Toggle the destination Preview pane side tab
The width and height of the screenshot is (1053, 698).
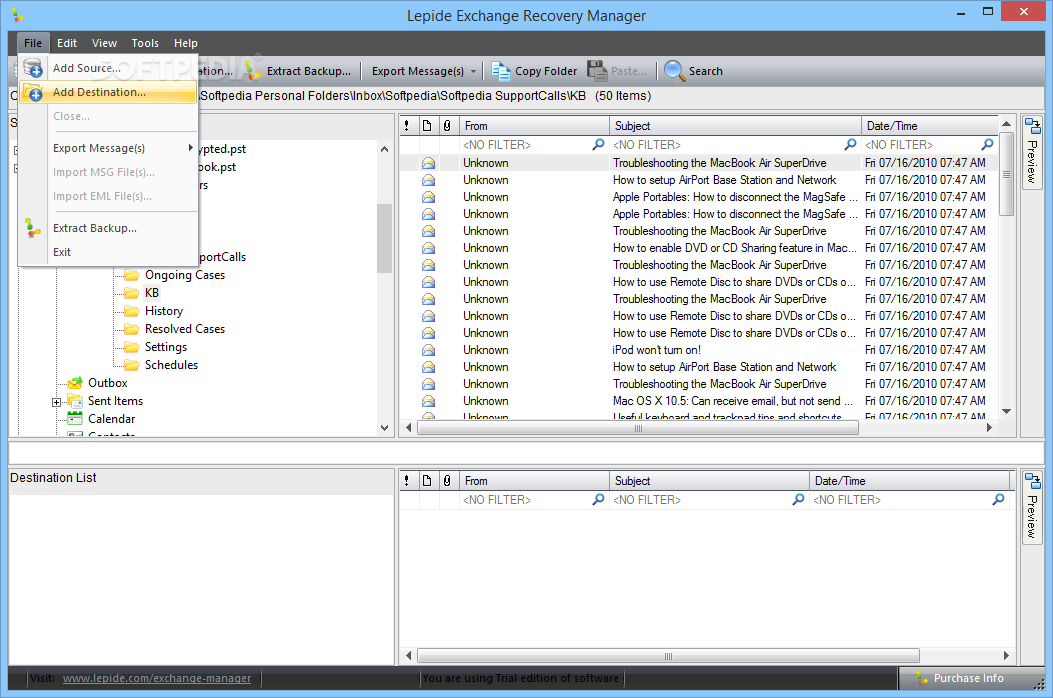click(1032, 507)
